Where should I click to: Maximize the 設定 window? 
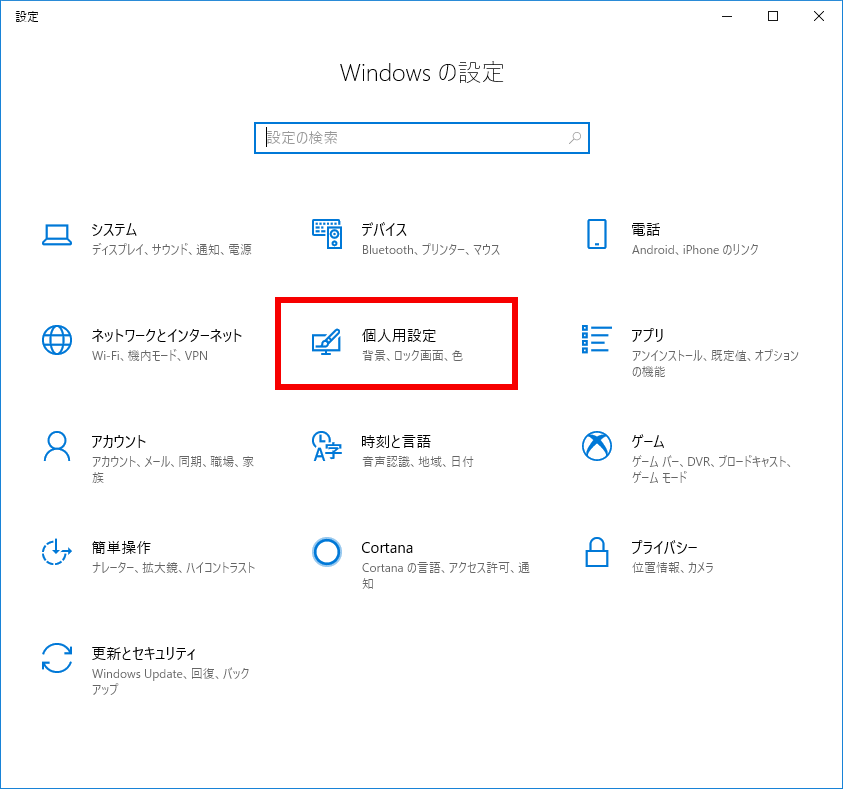(x=773, y=16)
